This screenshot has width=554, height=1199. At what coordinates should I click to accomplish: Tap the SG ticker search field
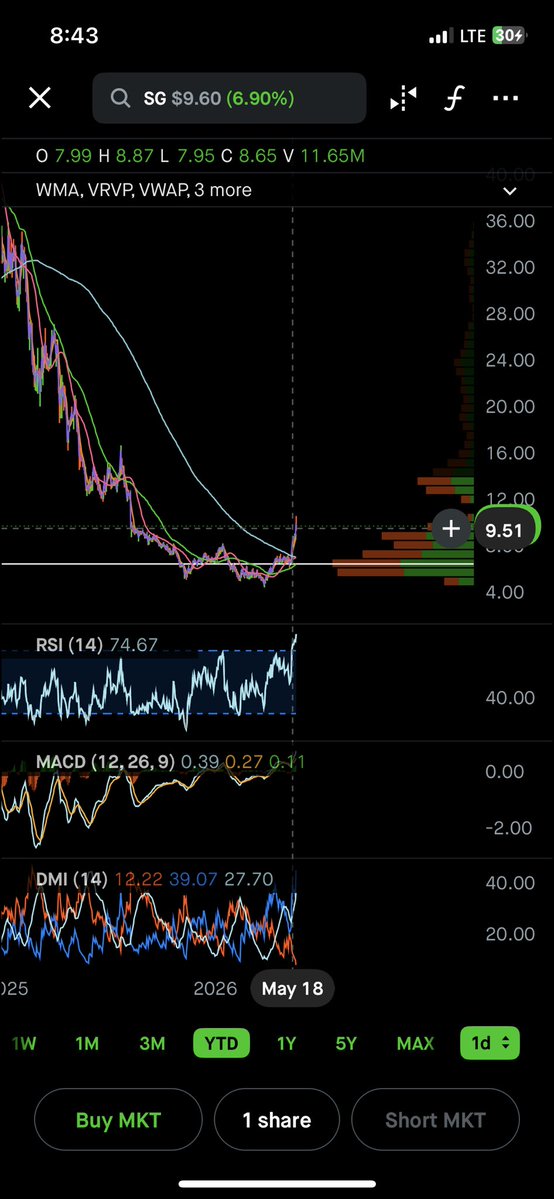pos(229,98)
